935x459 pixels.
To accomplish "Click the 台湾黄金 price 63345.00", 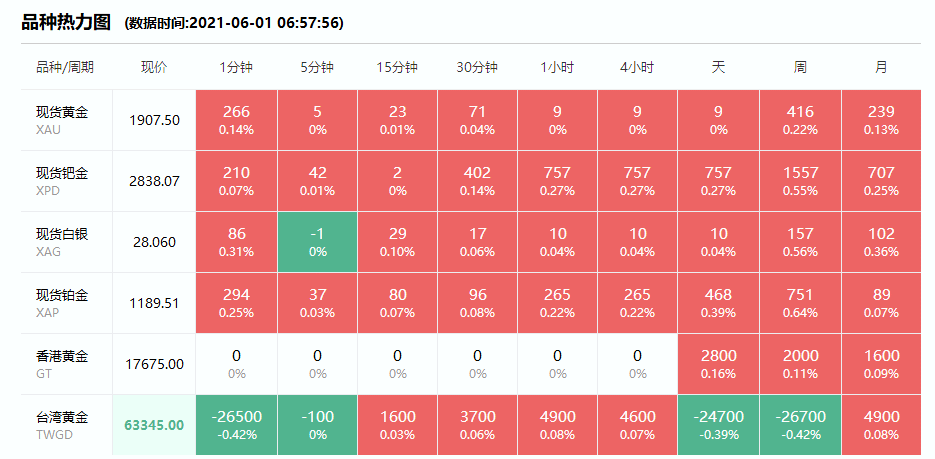I will coord(154,425).
